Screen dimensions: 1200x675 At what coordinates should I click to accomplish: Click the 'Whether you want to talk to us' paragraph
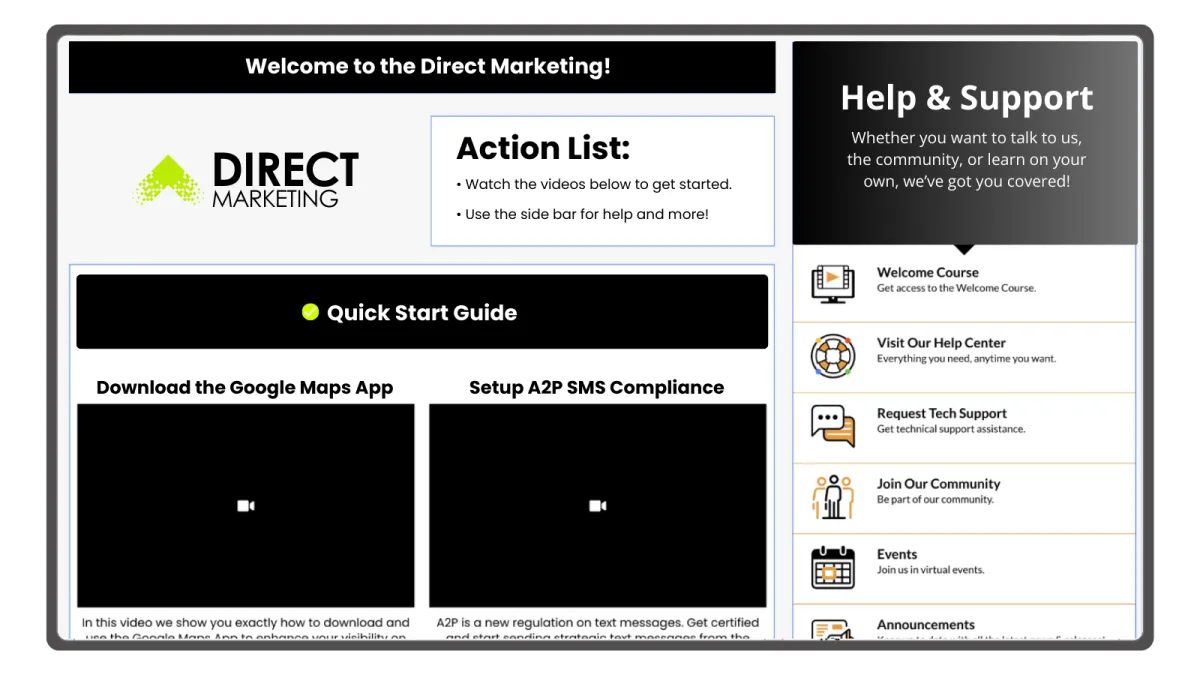[967, 160]
